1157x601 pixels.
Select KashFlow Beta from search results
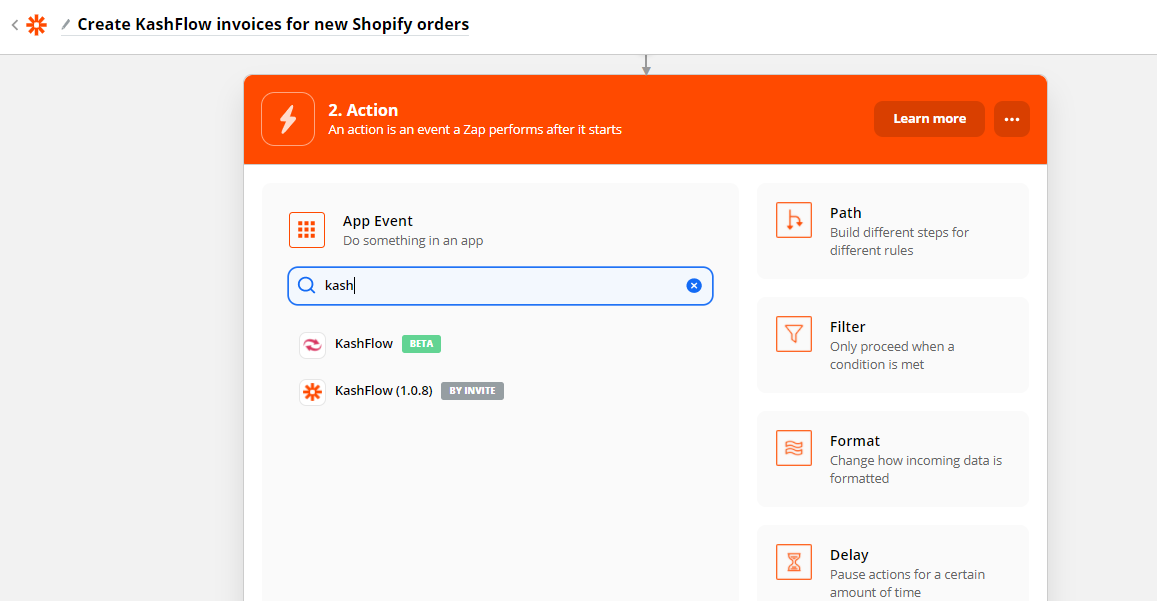364,344
